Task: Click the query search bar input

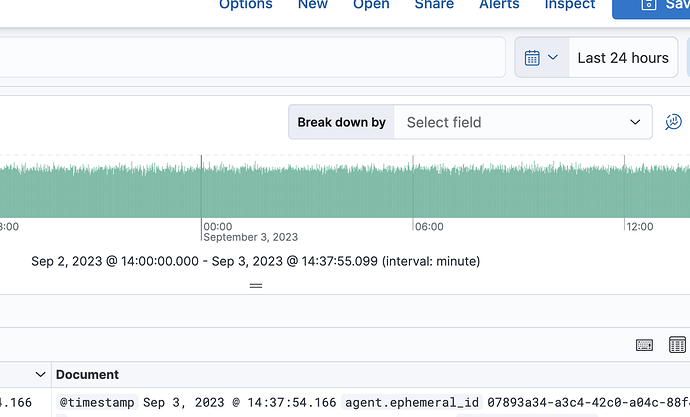Action: [x=252, y=57]
